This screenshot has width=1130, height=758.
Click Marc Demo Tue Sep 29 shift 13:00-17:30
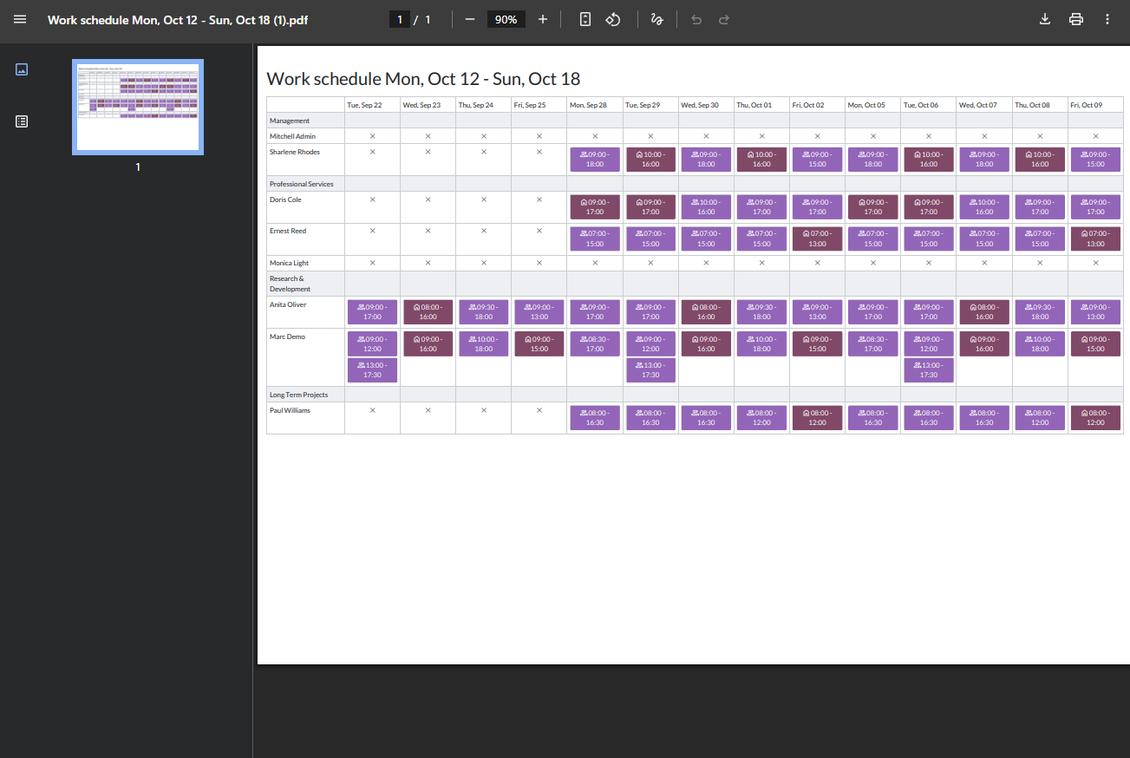pos(651,370)
